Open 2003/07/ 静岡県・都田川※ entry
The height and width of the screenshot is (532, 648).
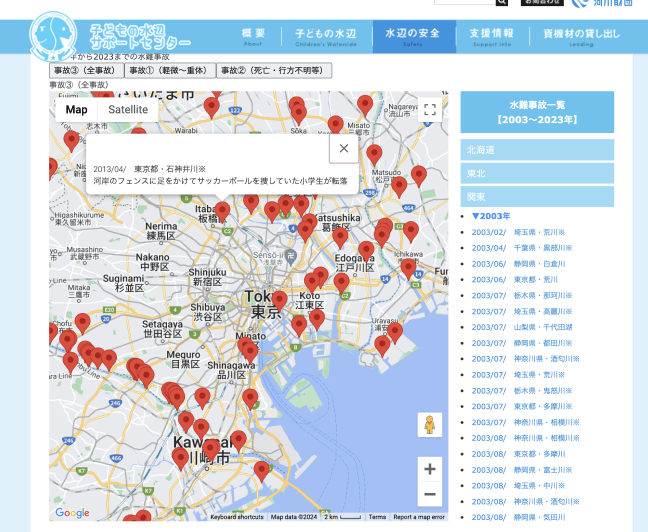click(522, 343)
